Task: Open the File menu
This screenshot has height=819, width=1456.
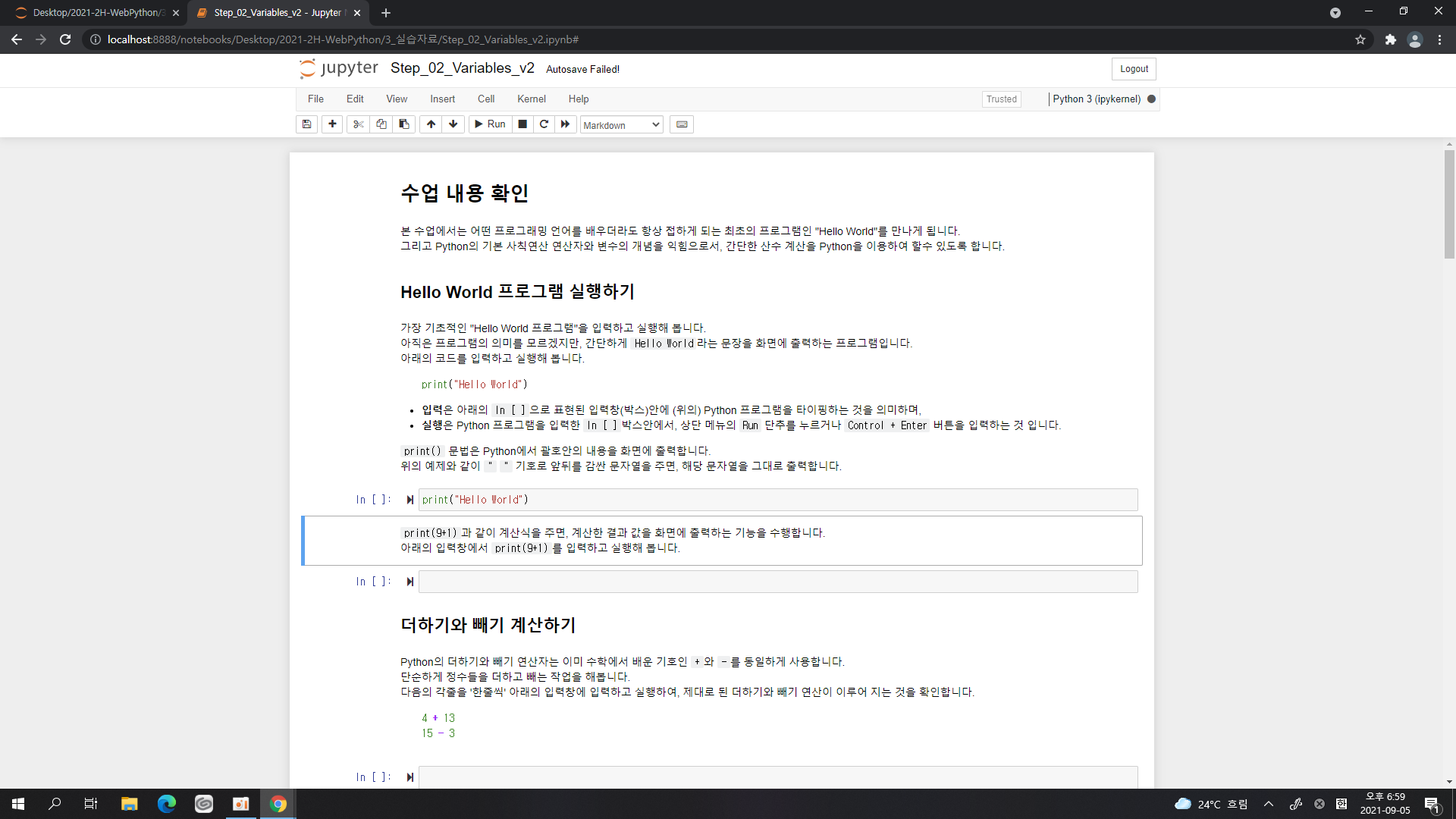Action: [x=315, y=99]
